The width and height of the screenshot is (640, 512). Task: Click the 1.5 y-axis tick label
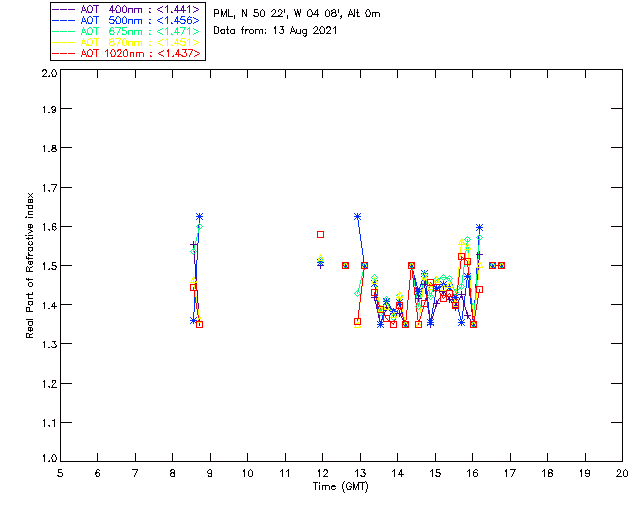[x=49, y=266]
